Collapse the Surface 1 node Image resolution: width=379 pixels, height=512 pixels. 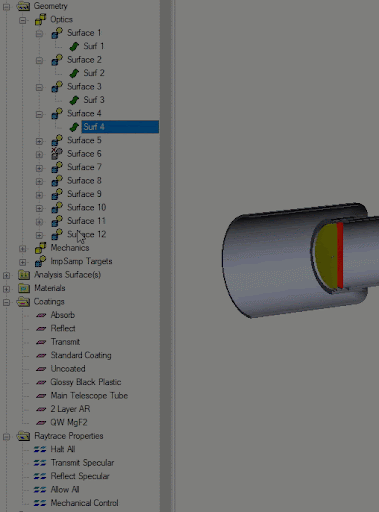point(39,33)
